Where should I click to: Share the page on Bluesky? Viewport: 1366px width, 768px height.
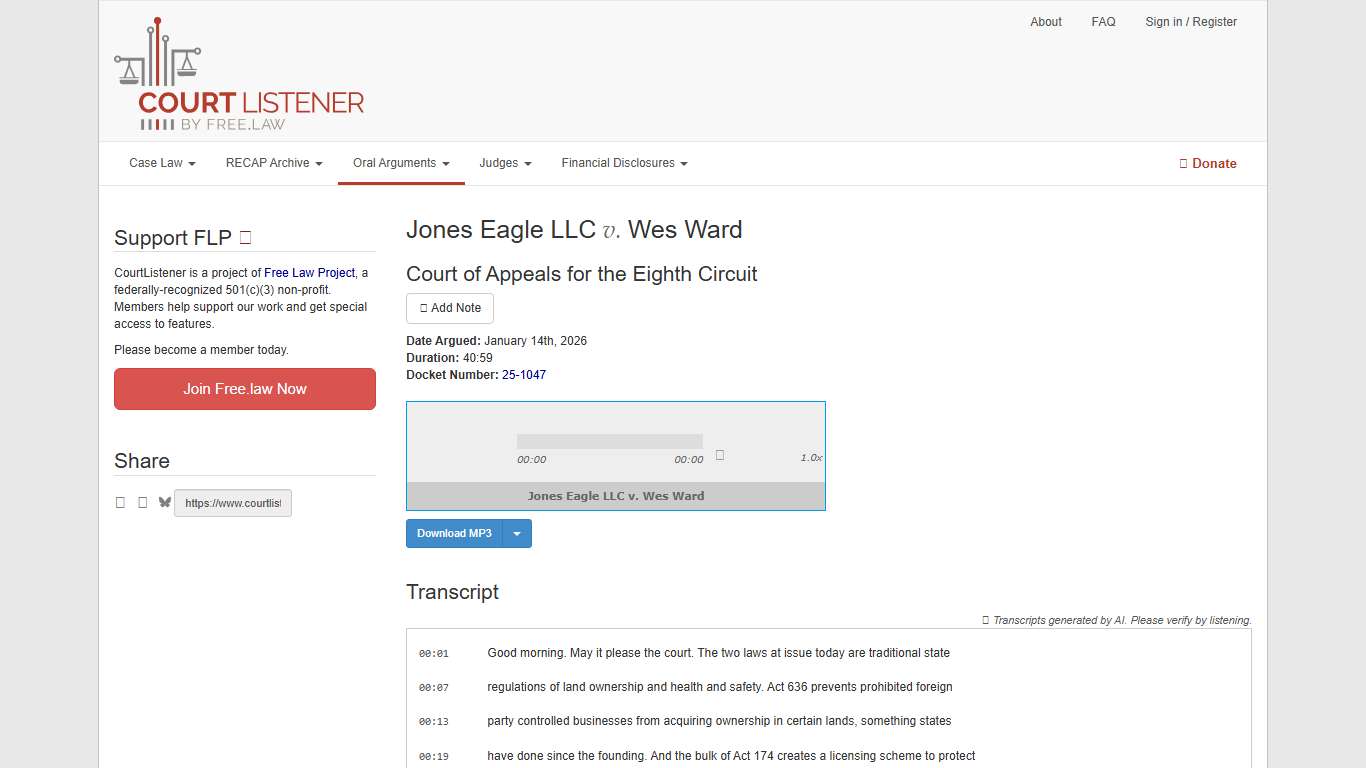(x=164, y=502)
